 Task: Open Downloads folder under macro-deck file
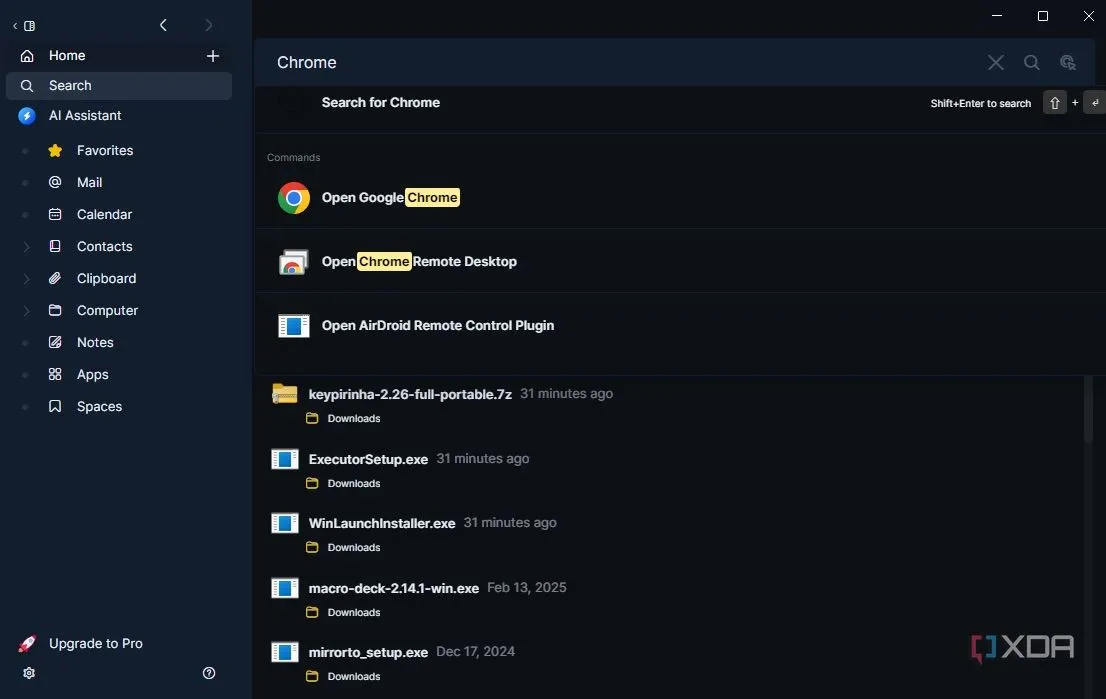(344, 613)
